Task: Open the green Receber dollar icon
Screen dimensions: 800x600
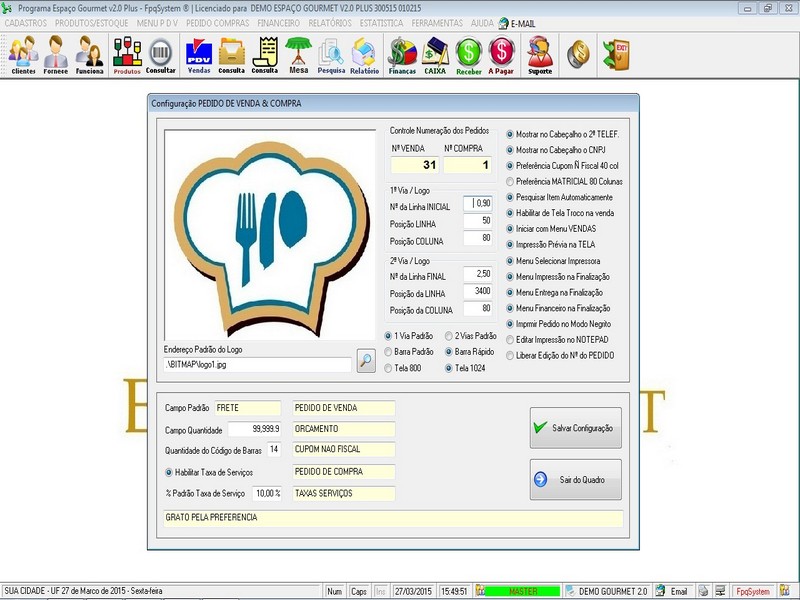Action: tap(468, 55)
